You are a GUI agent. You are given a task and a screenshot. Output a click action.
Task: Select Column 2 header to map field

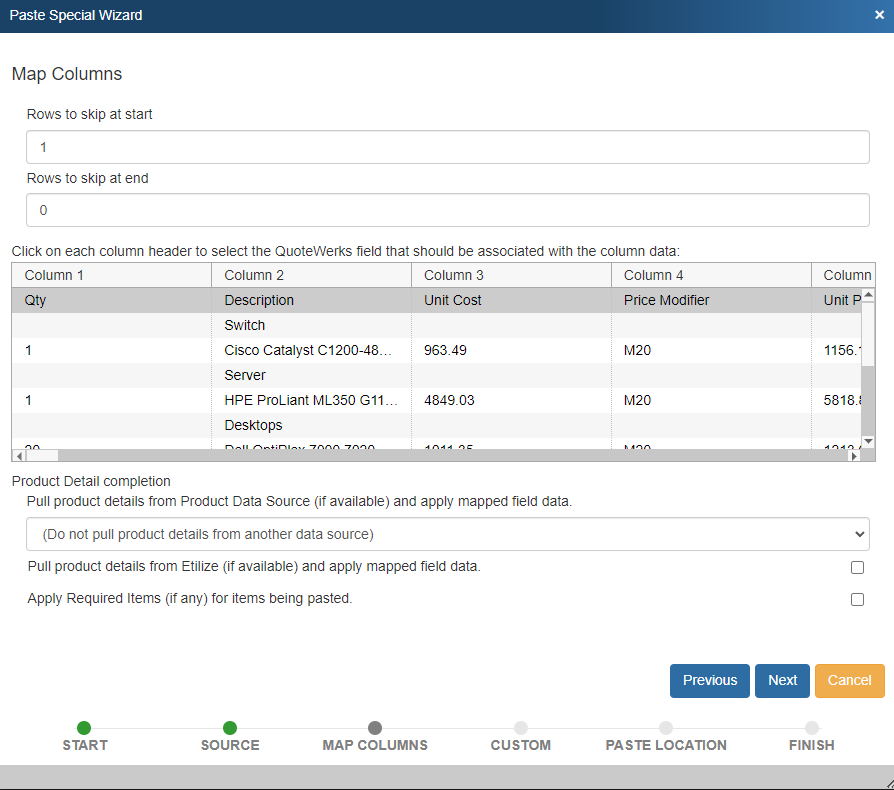coord(311,275)
